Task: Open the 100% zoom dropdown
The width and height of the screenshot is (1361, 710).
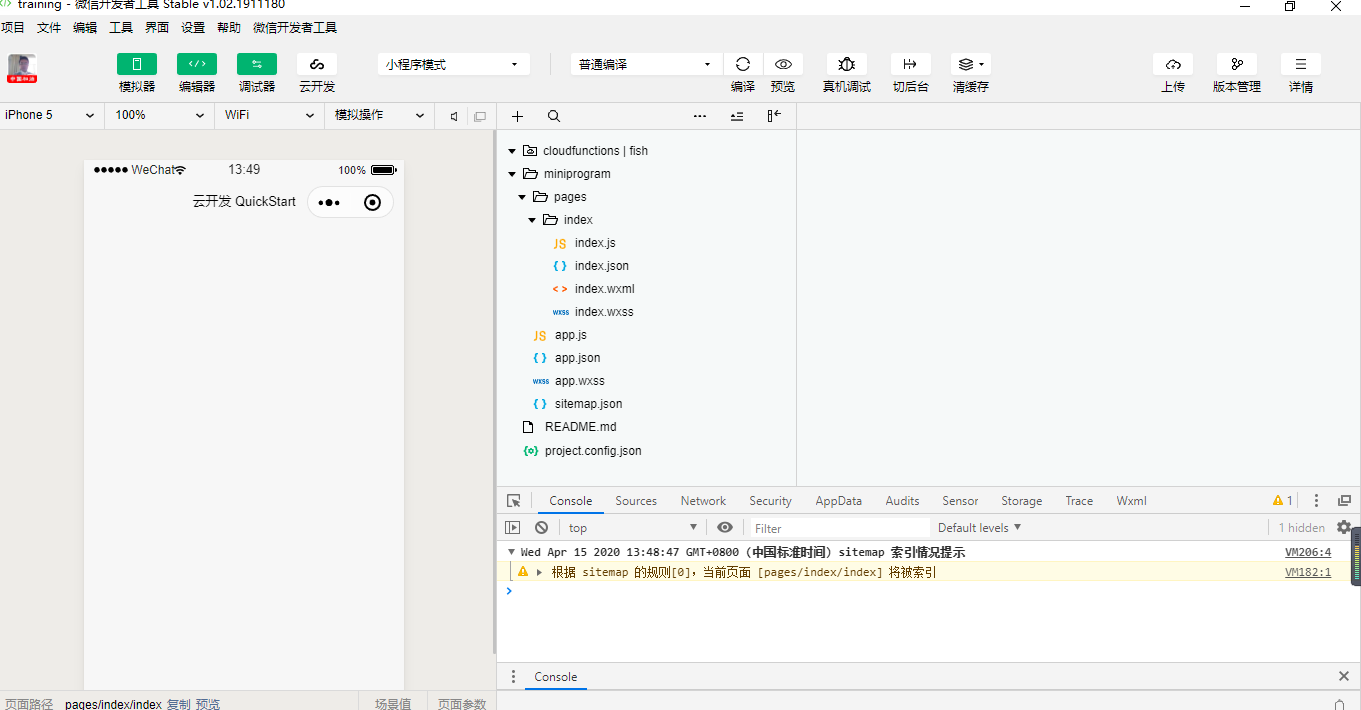Action: tap(158, 115)
